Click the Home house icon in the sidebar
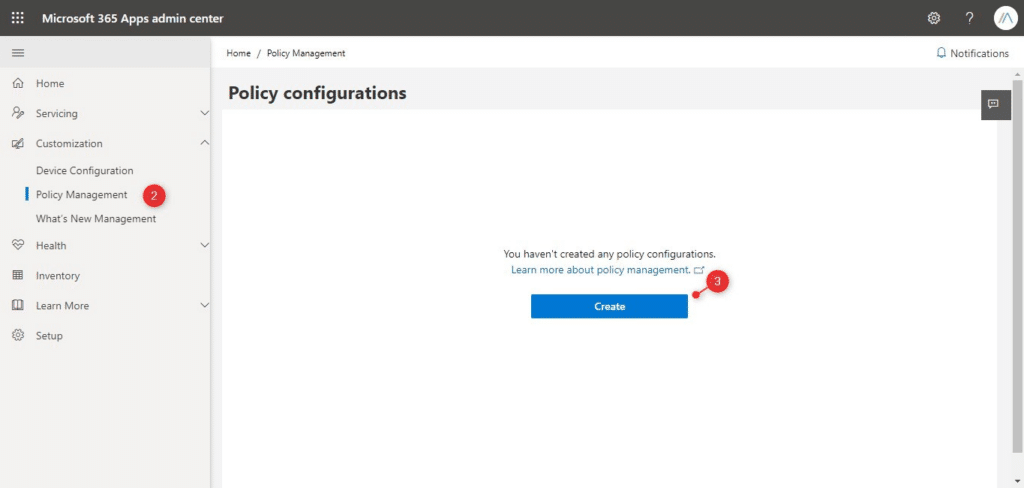 point(18,84)
